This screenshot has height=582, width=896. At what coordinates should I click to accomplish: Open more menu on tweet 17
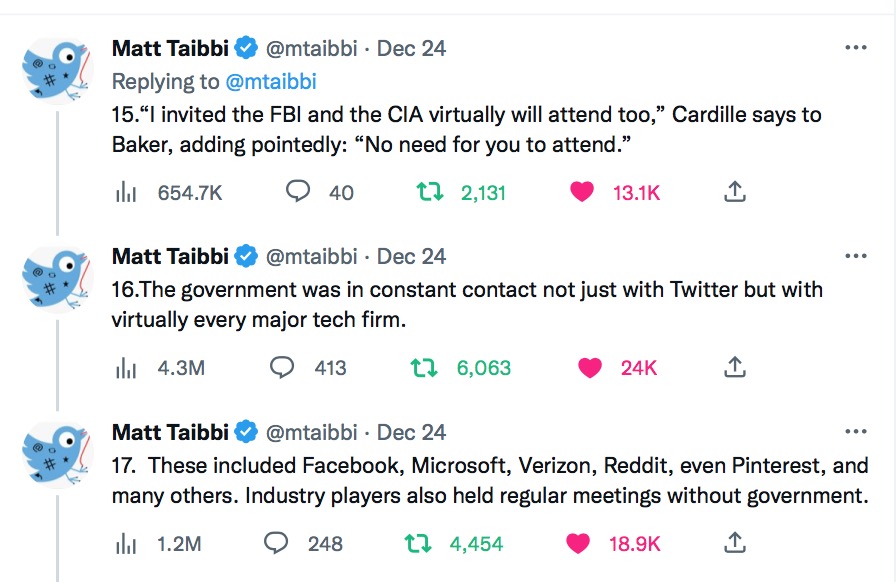click(855, 432)
